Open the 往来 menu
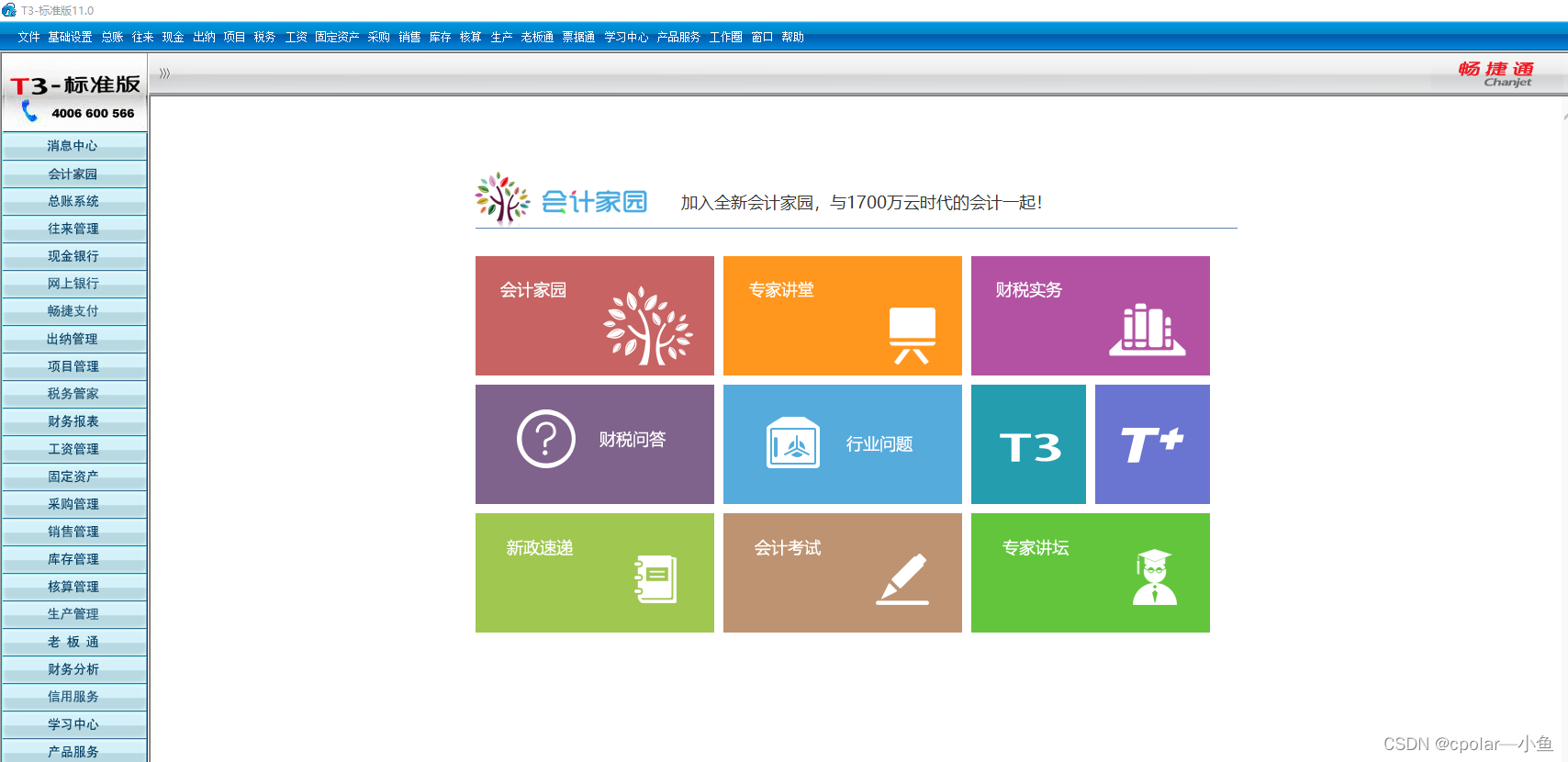This screenshot has height=762, width=1568. (x=142, y=37)
